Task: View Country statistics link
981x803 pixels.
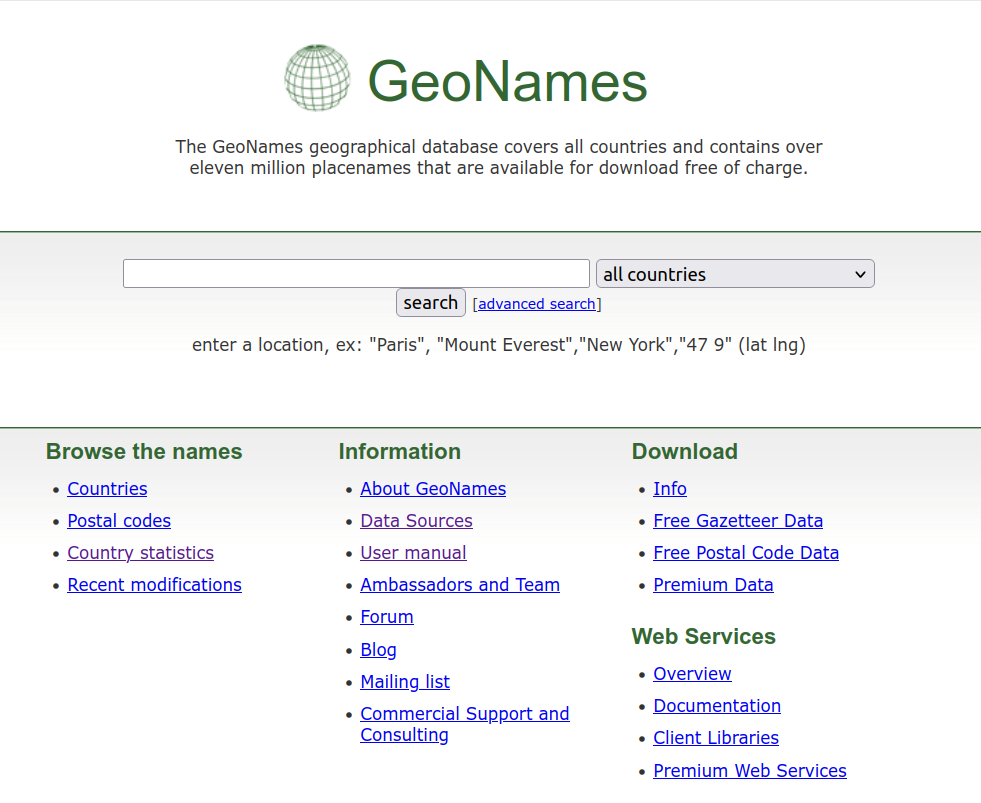Action: [x=140, y=553]
